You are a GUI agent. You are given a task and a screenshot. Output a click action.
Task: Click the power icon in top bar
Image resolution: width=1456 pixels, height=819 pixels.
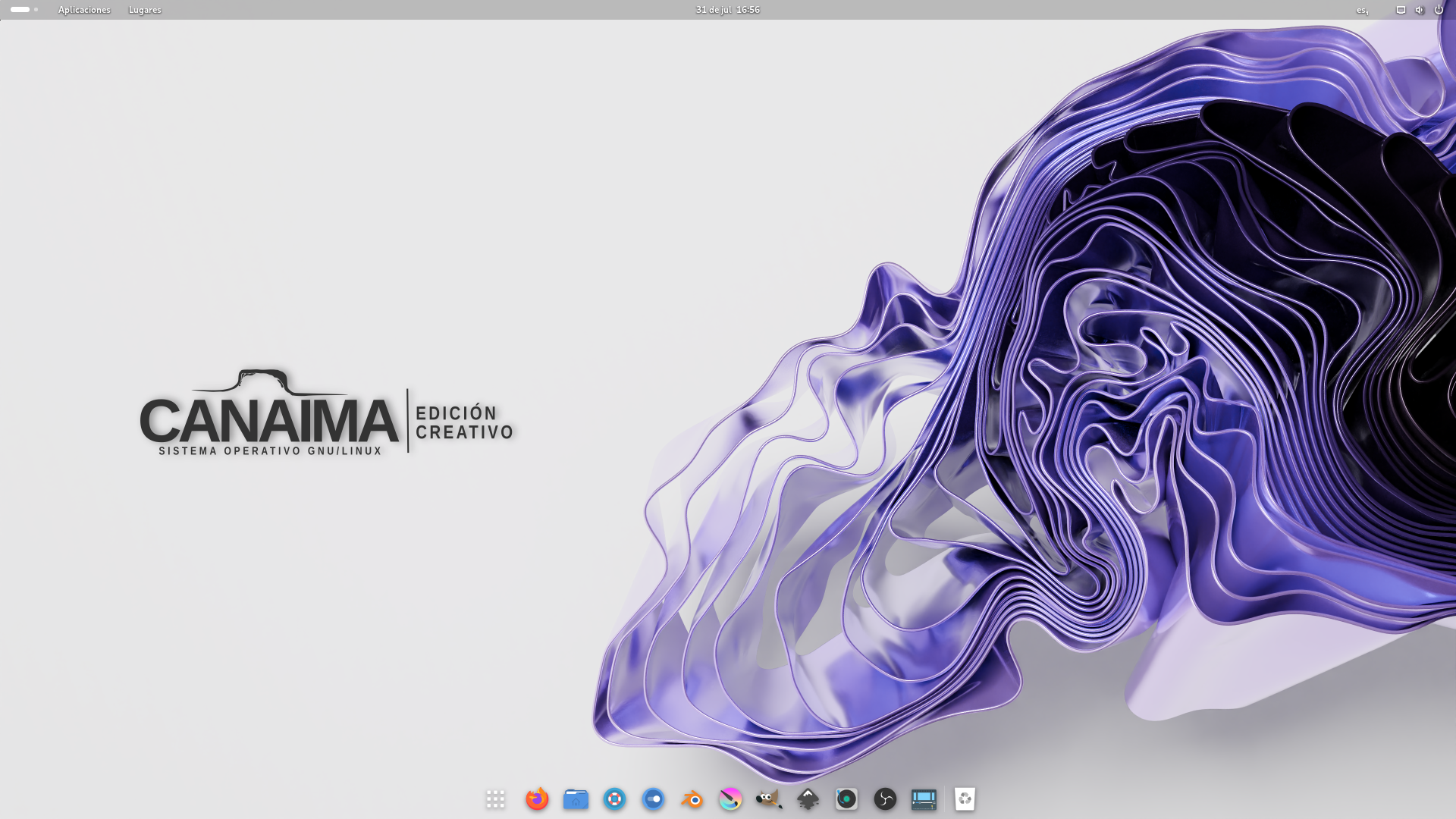click(1439, 10)
